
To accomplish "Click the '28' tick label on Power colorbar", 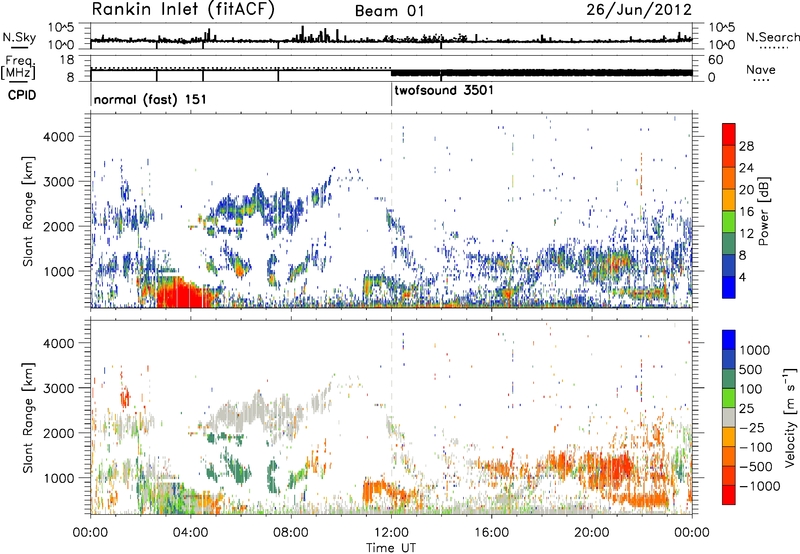I will [746, 146].
